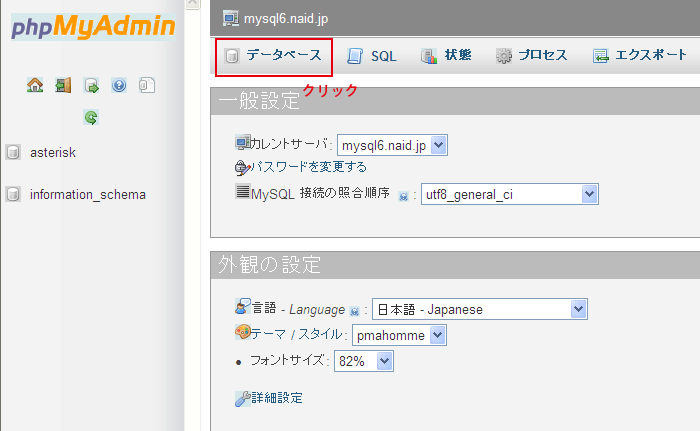Viewport: 700px width, 431px height.
Task: Open the query window icon
Action: pos(91,85)
